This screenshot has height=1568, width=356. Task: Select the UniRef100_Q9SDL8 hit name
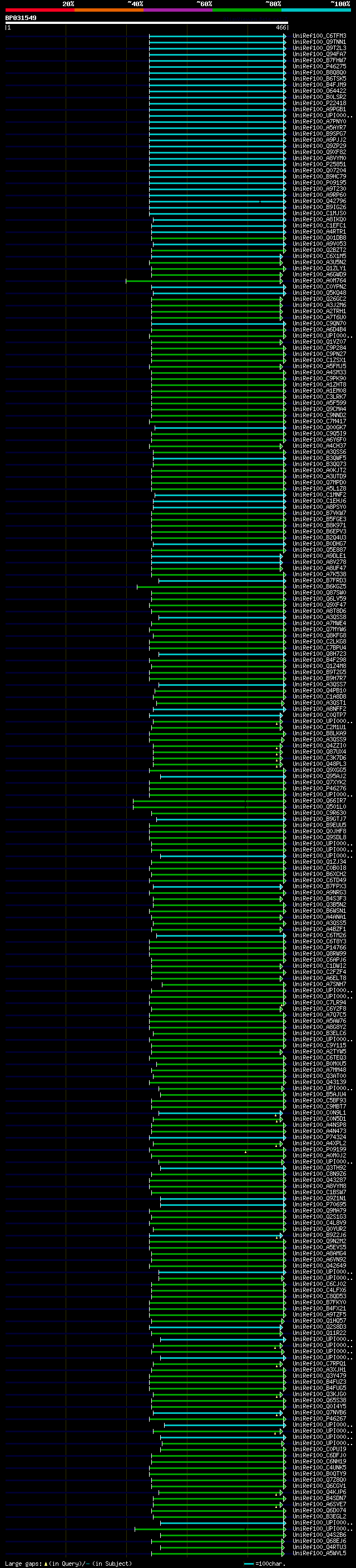point(319,837)
